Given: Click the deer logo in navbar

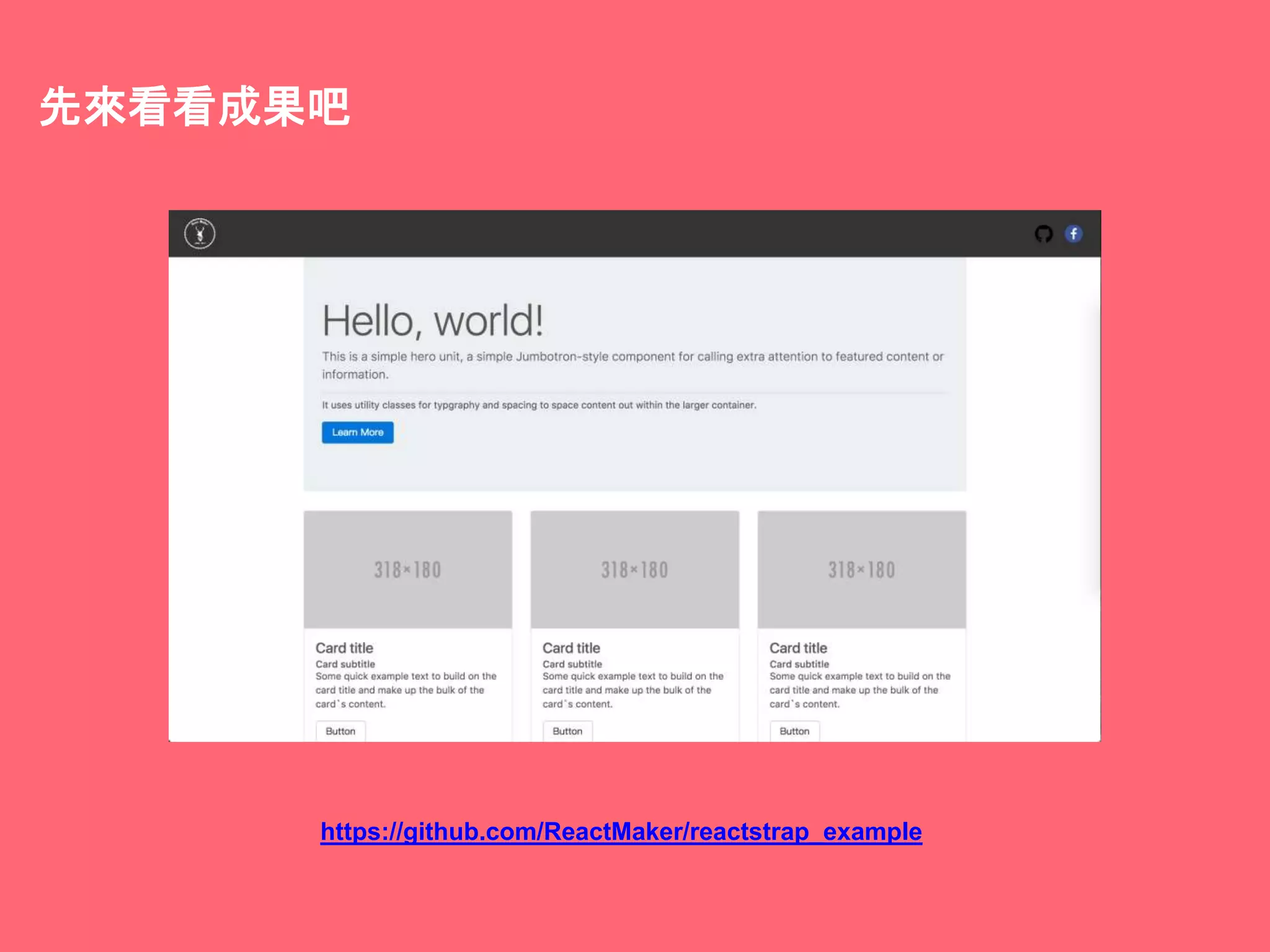Looking at the screenshot, I should 200,234.
